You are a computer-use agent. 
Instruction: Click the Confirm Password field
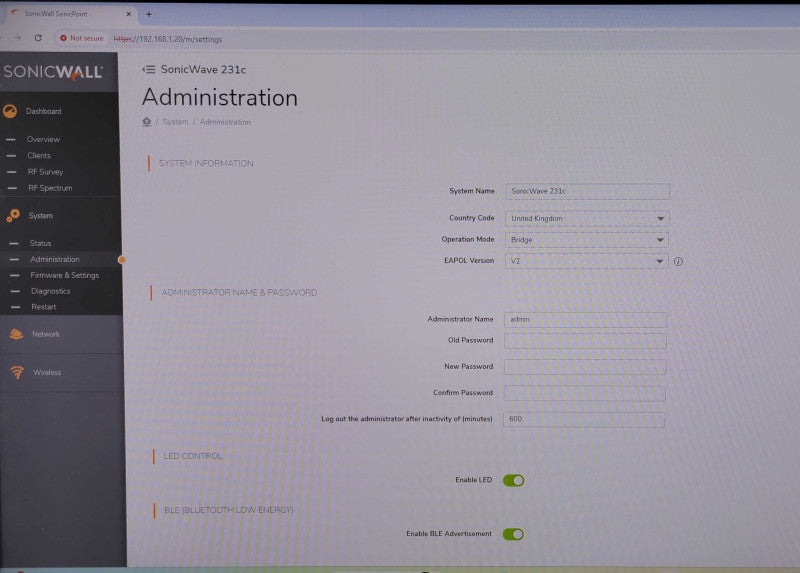(x=585, y=393)
